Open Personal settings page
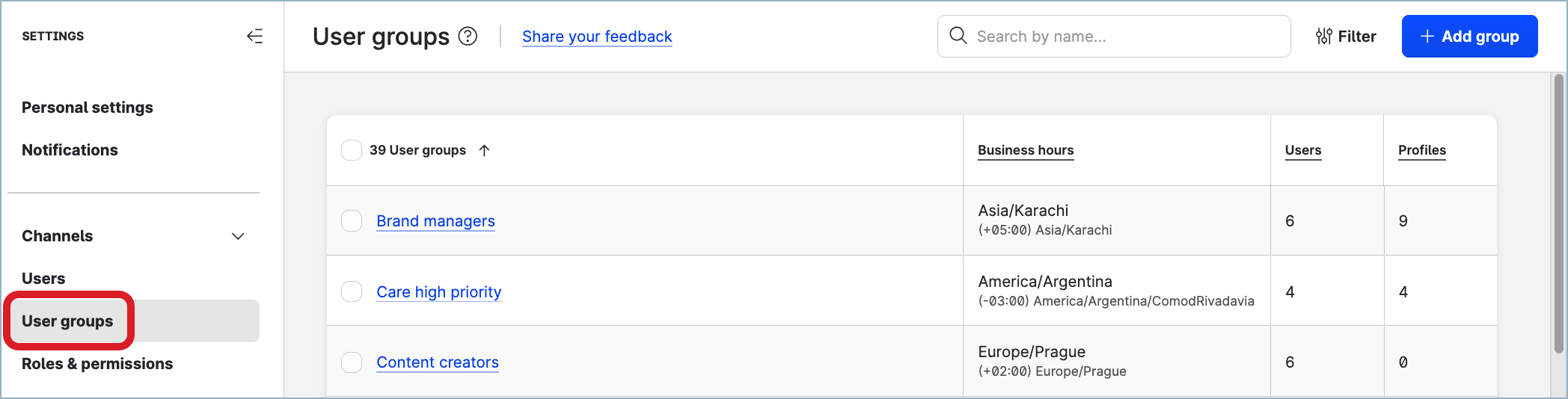 (88, 108)
